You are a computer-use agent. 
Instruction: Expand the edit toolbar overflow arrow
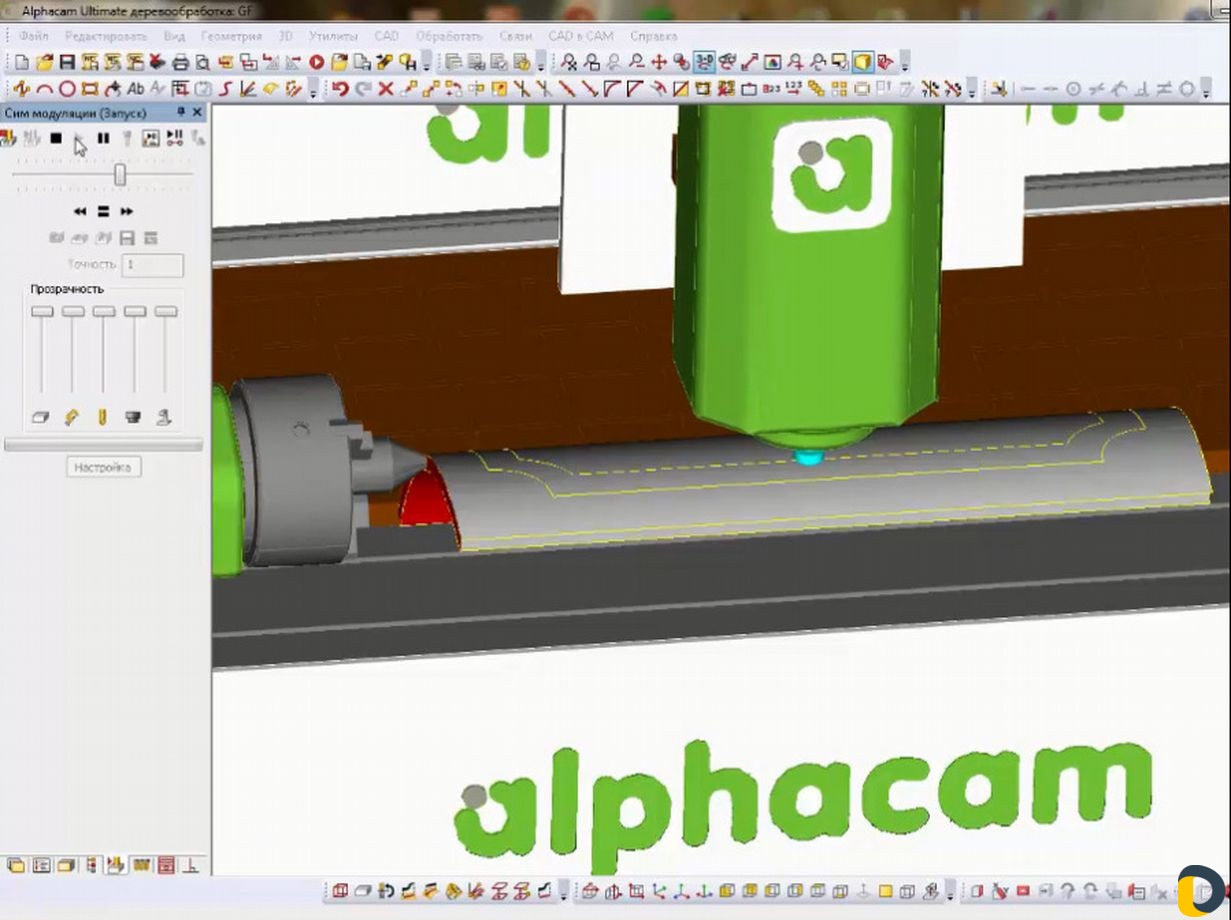coord(972,91)
